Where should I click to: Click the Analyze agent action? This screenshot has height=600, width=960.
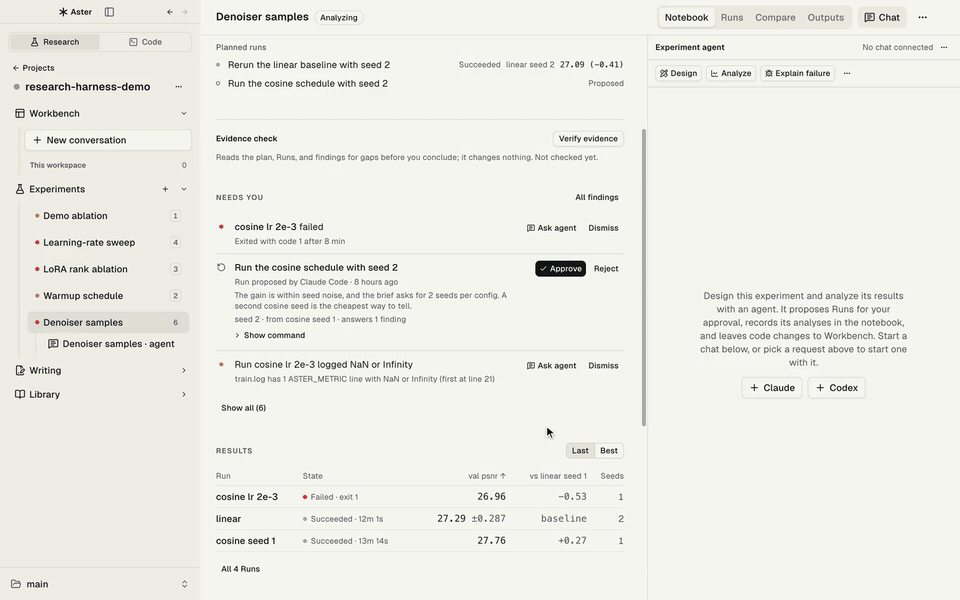click(730, 73)
